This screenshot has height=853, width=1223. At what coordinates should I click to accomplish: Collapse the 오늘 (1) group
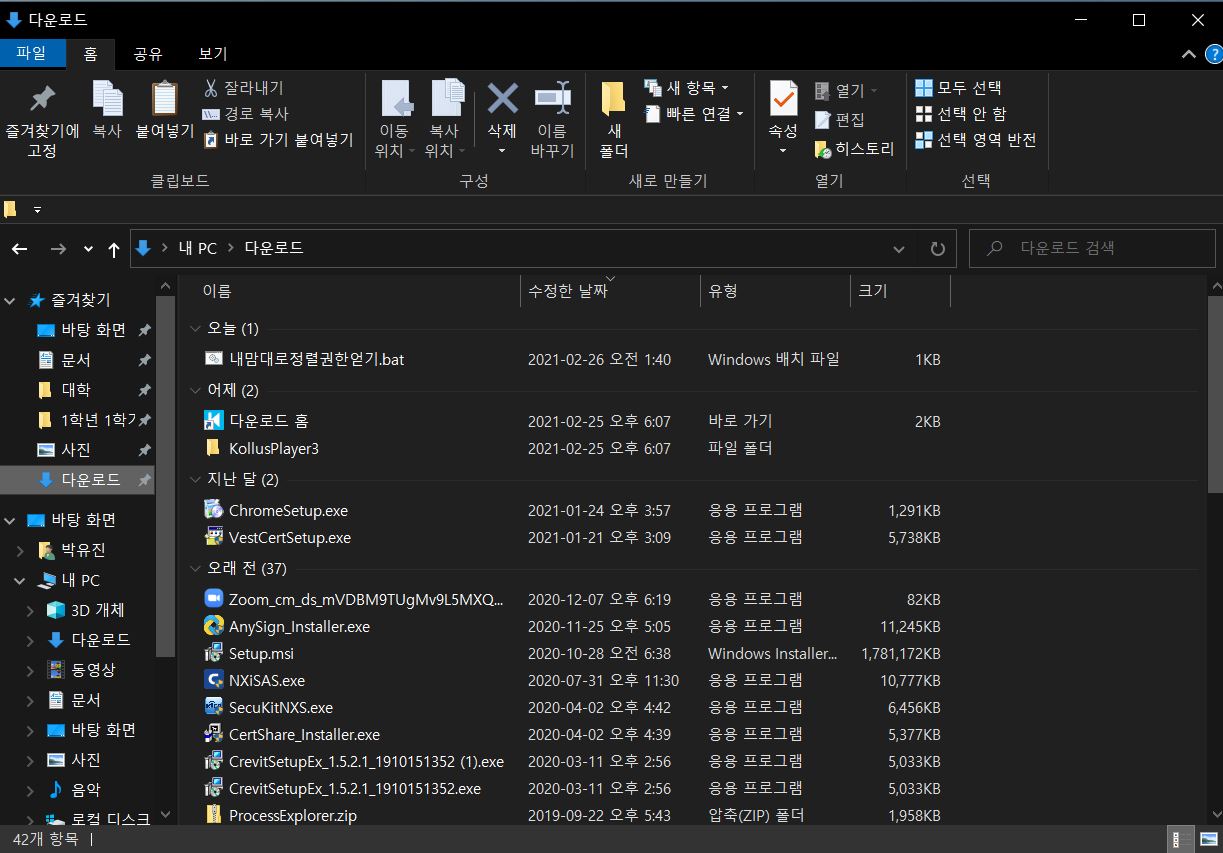[x=195, y=328]
